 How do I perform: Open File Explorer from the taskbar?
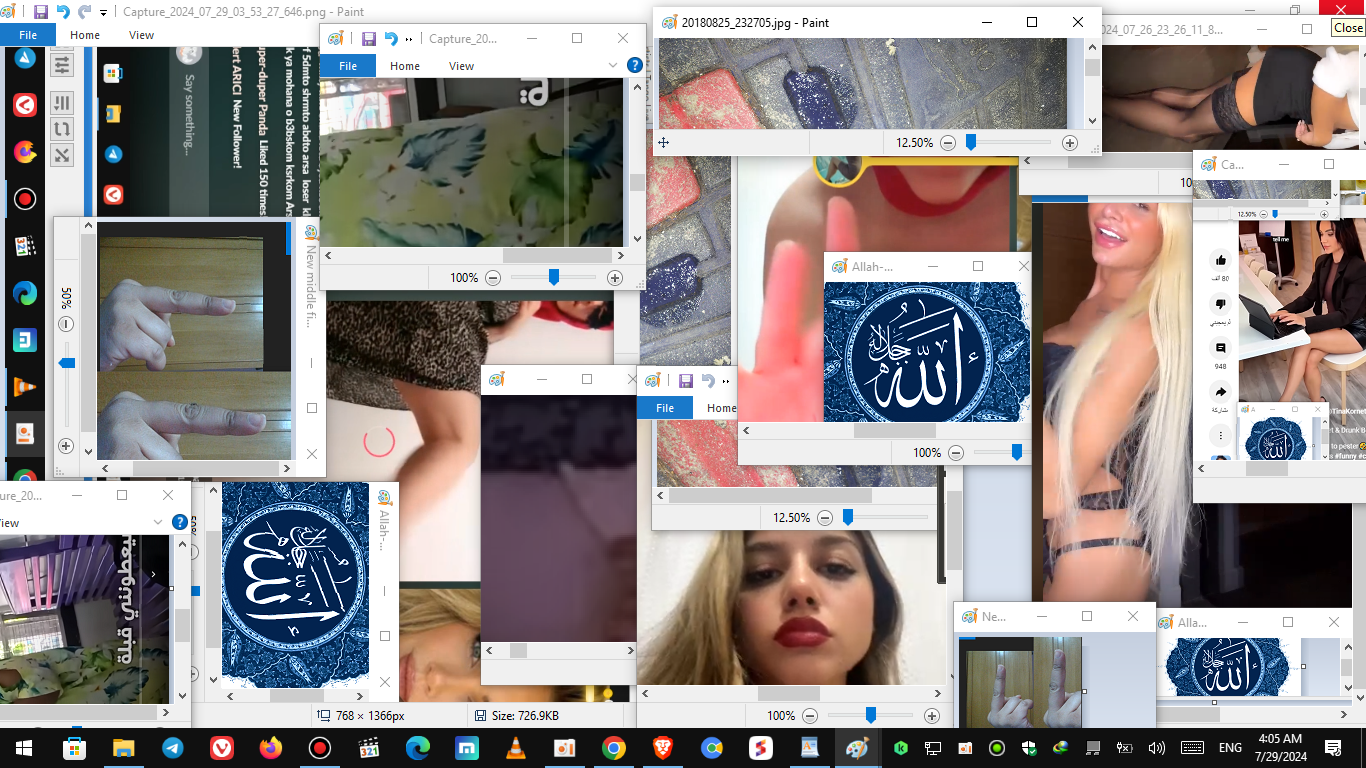pos(123,748)
